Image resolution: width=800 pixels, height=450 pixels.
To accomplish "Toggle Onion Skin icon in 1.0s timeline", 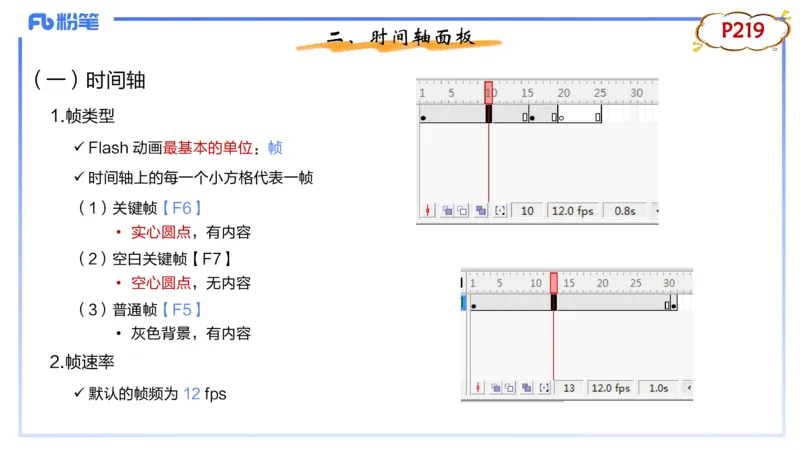I will tap(495, 388).
